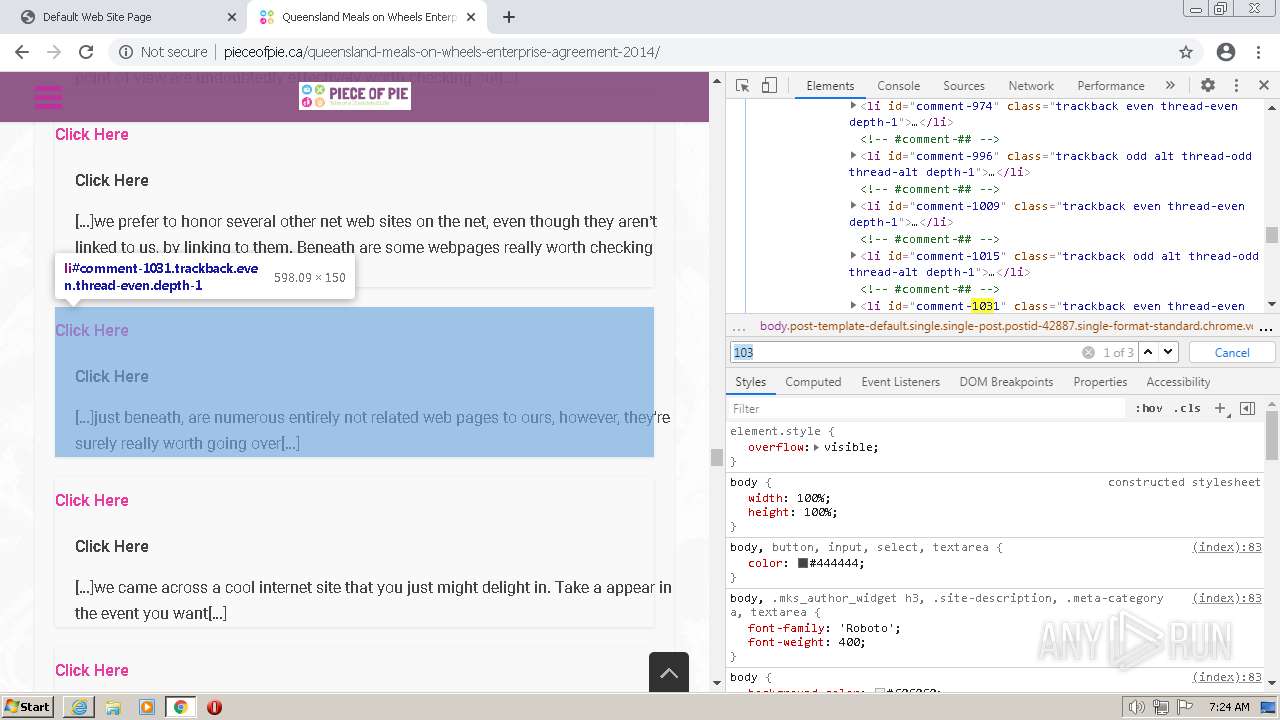Select the inspect element picker icon
Viewport: 1280px width, 720px height.
click(742, 86)
